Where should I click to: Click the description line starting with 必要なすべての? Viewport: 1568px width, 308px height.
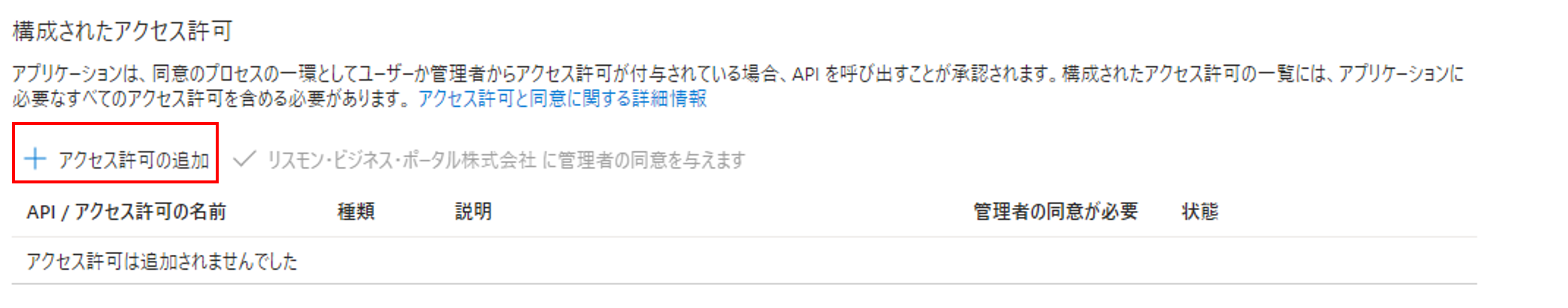coord(359,98)
